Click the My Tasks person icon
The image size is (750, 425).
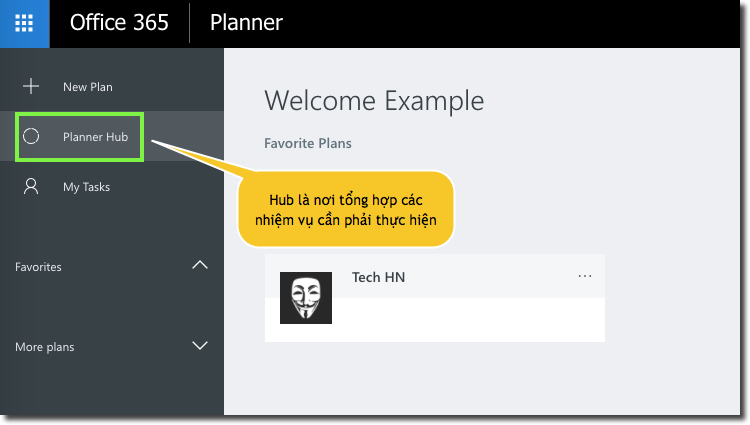coord(31,186)
